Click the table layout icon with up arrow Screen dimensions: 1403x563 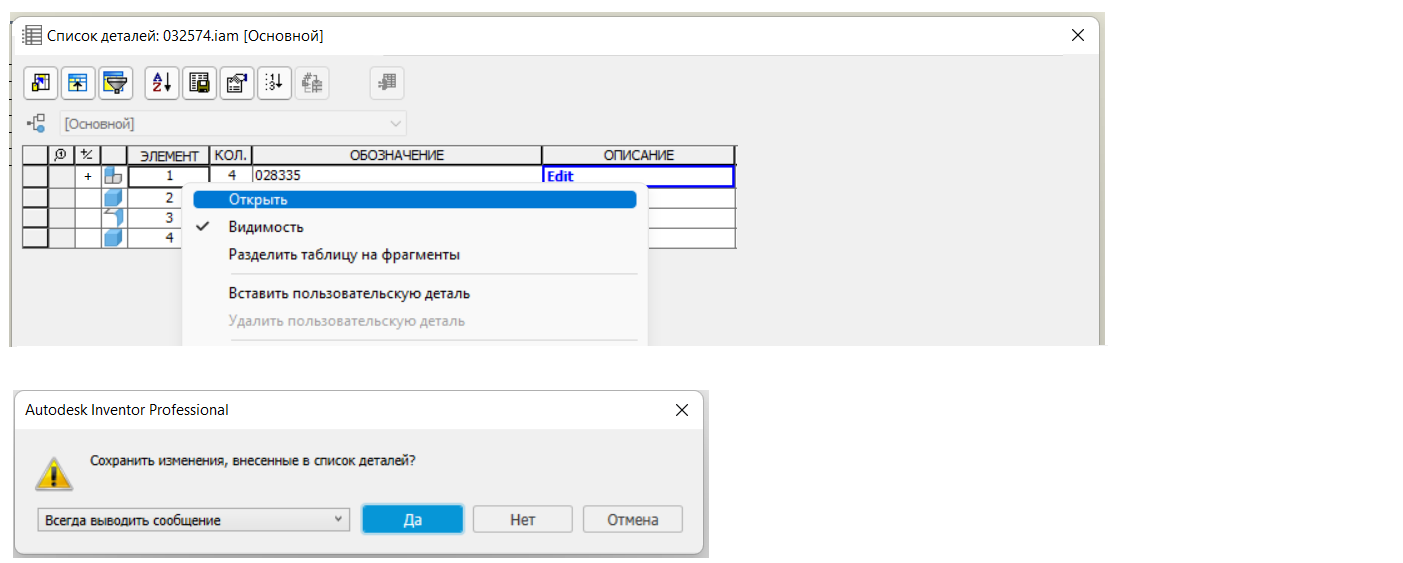click(x=78, y=83)
